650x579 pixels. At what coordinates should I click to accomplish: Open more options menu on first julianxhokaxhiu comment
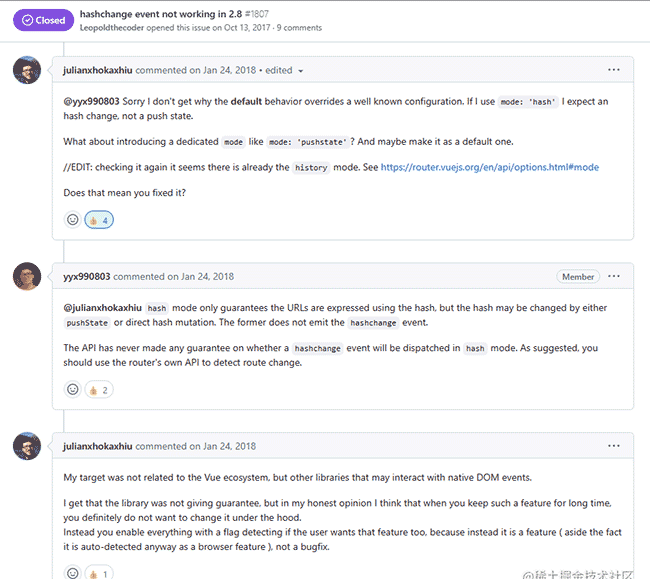pos(614,70)
